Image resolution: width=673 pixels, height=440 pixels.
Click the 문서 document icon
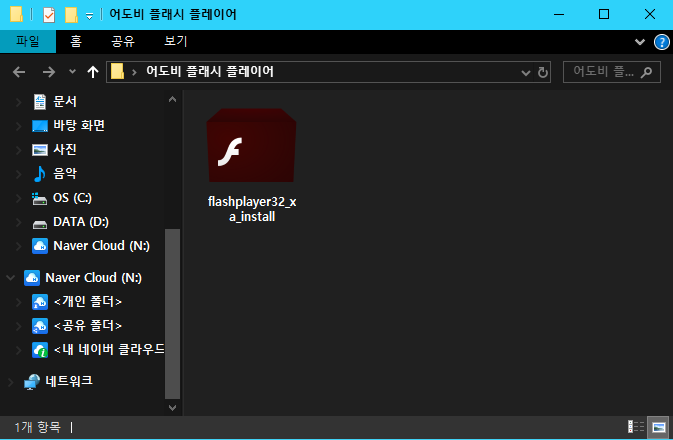click(x=40, y=102)
